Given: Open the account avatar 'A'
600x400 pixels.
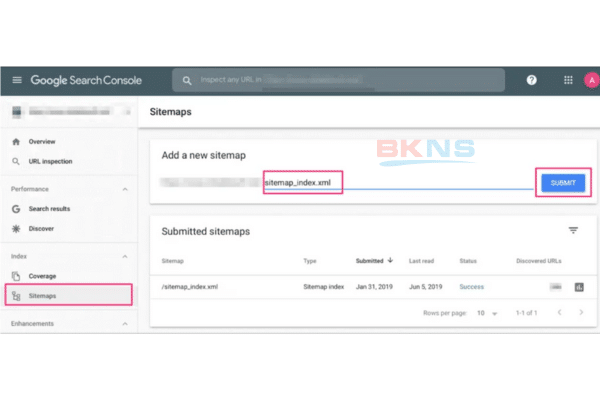Looking at the screenshot, I should tap(592, 80).
